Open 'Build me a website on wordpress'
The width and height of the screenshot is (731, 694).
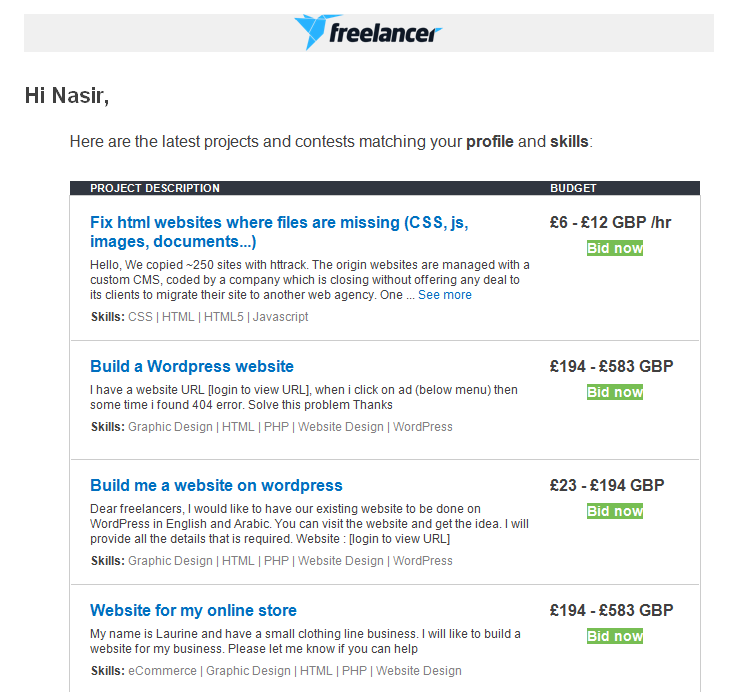216,485
